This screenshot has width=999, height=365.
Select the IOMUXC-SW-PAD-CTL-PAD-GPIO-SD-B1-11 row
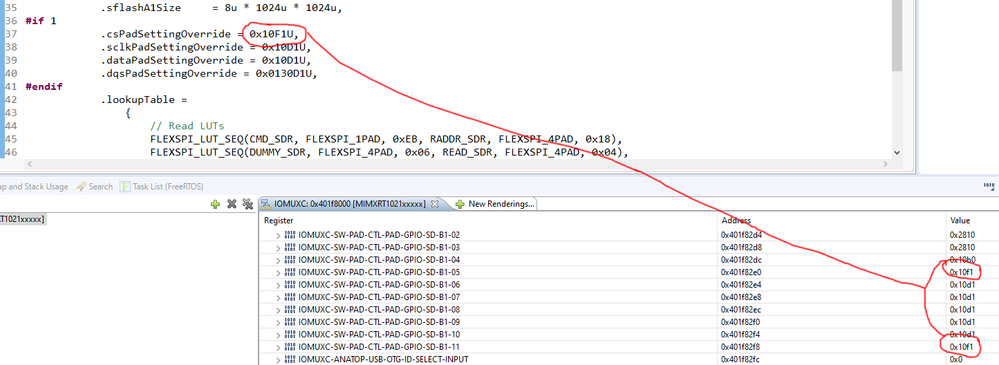point(628,347)
